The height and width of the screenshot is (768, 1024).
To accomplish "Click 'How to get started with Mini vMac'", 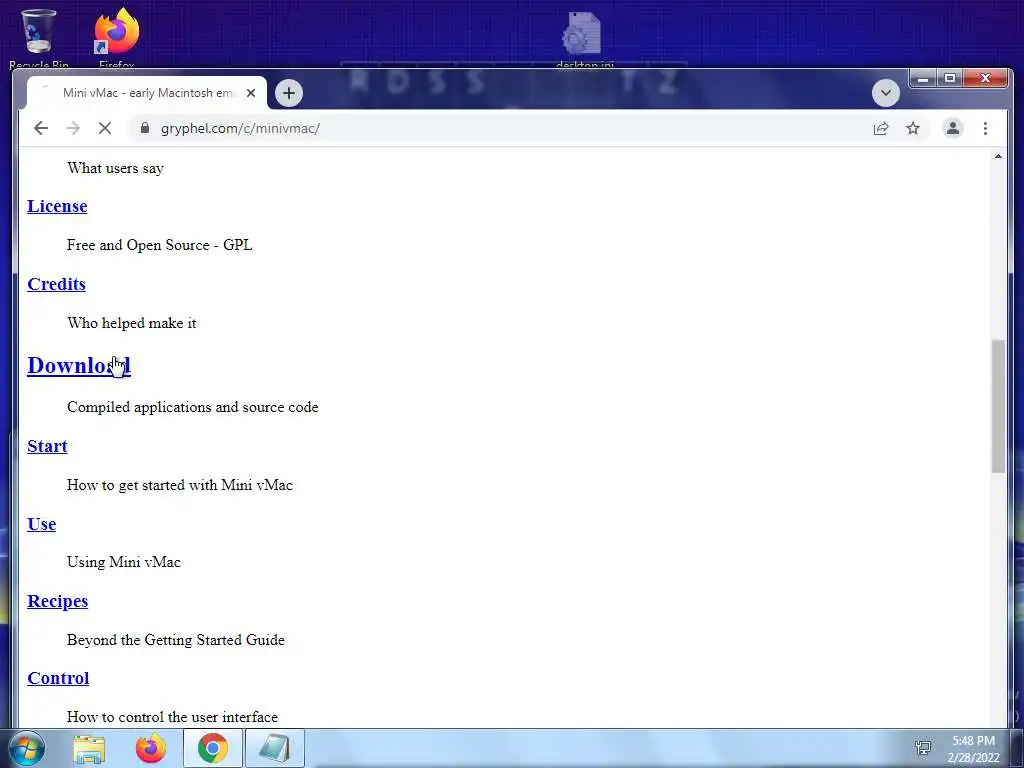I will point(180,485).
